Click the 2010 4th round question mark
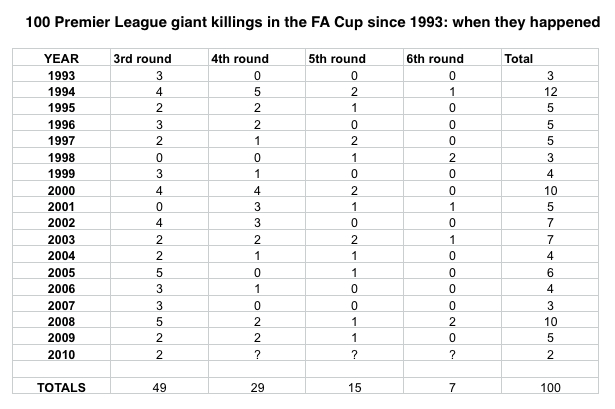Screen dimensions: 615x409 [x=257, y=354]
